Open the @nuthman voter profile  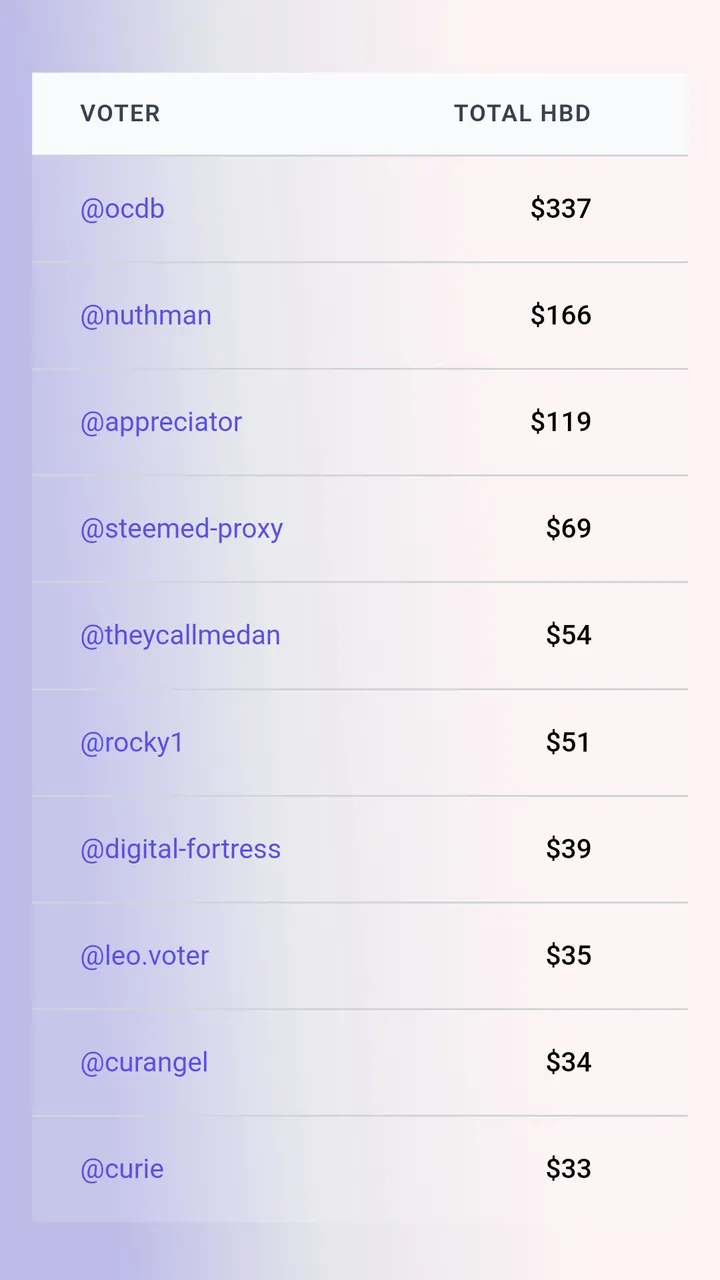146,315
